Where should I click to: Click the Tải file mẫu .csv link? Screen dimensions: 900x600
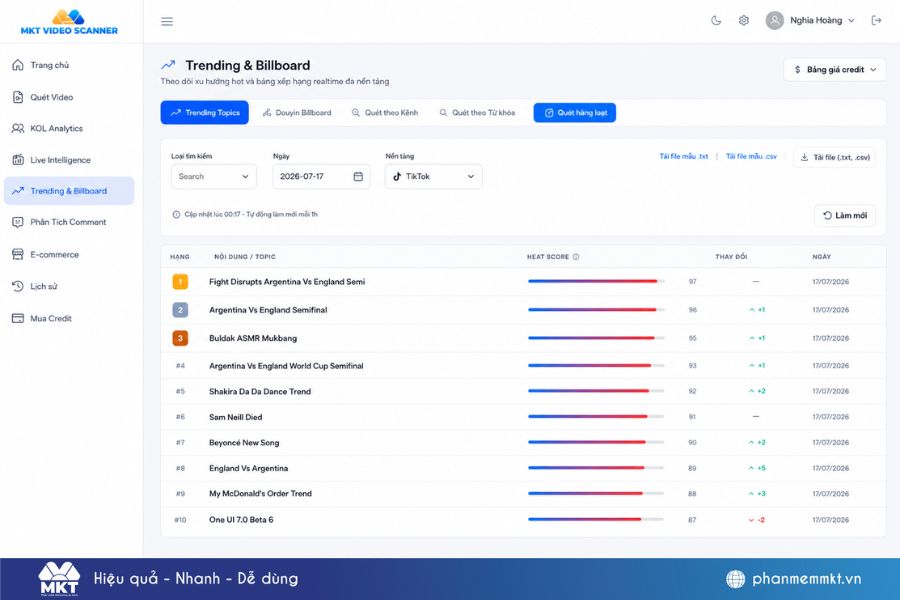click(751, 156)
